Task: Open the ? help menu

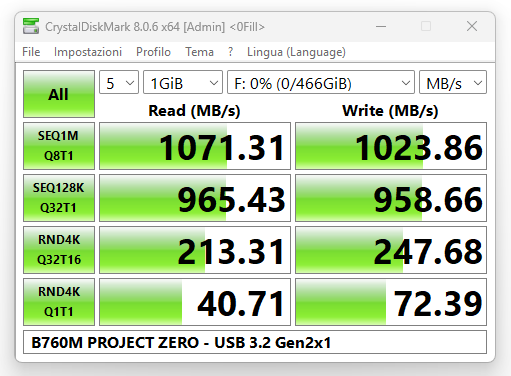Action: click(230, 52)
